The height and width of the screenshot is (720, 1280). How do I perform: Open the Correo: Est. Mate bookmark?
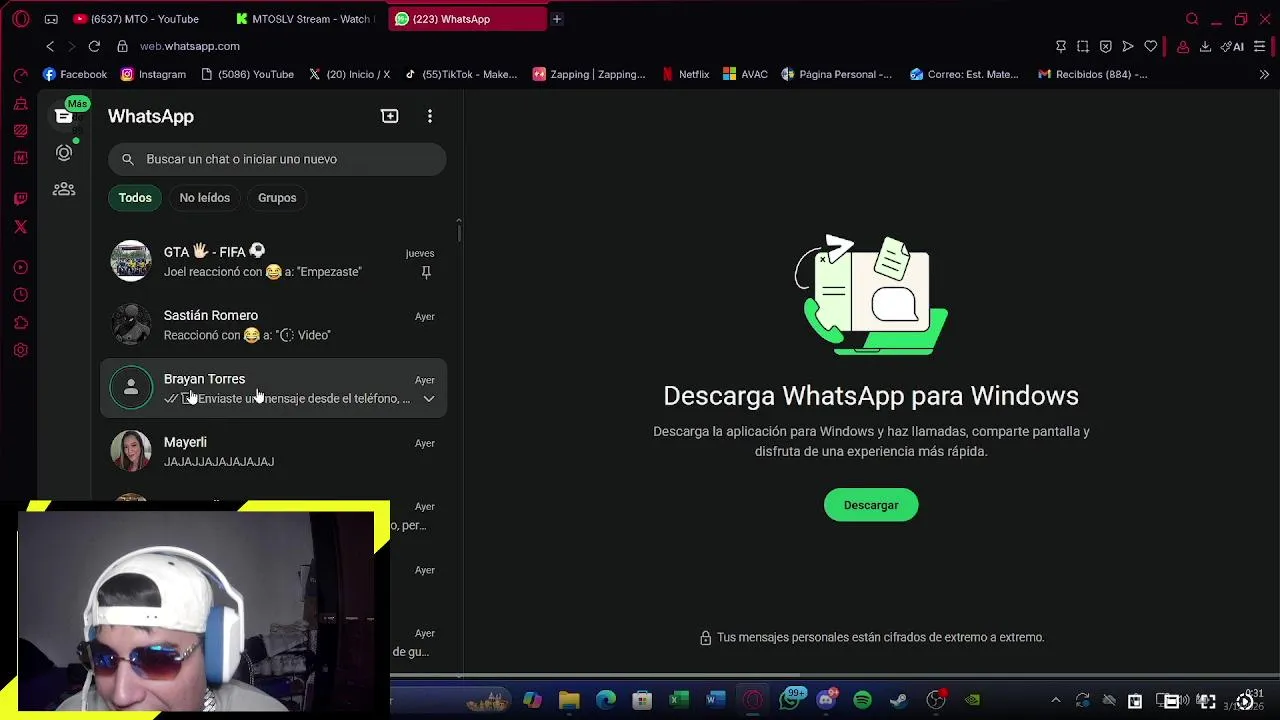[964, 74]
